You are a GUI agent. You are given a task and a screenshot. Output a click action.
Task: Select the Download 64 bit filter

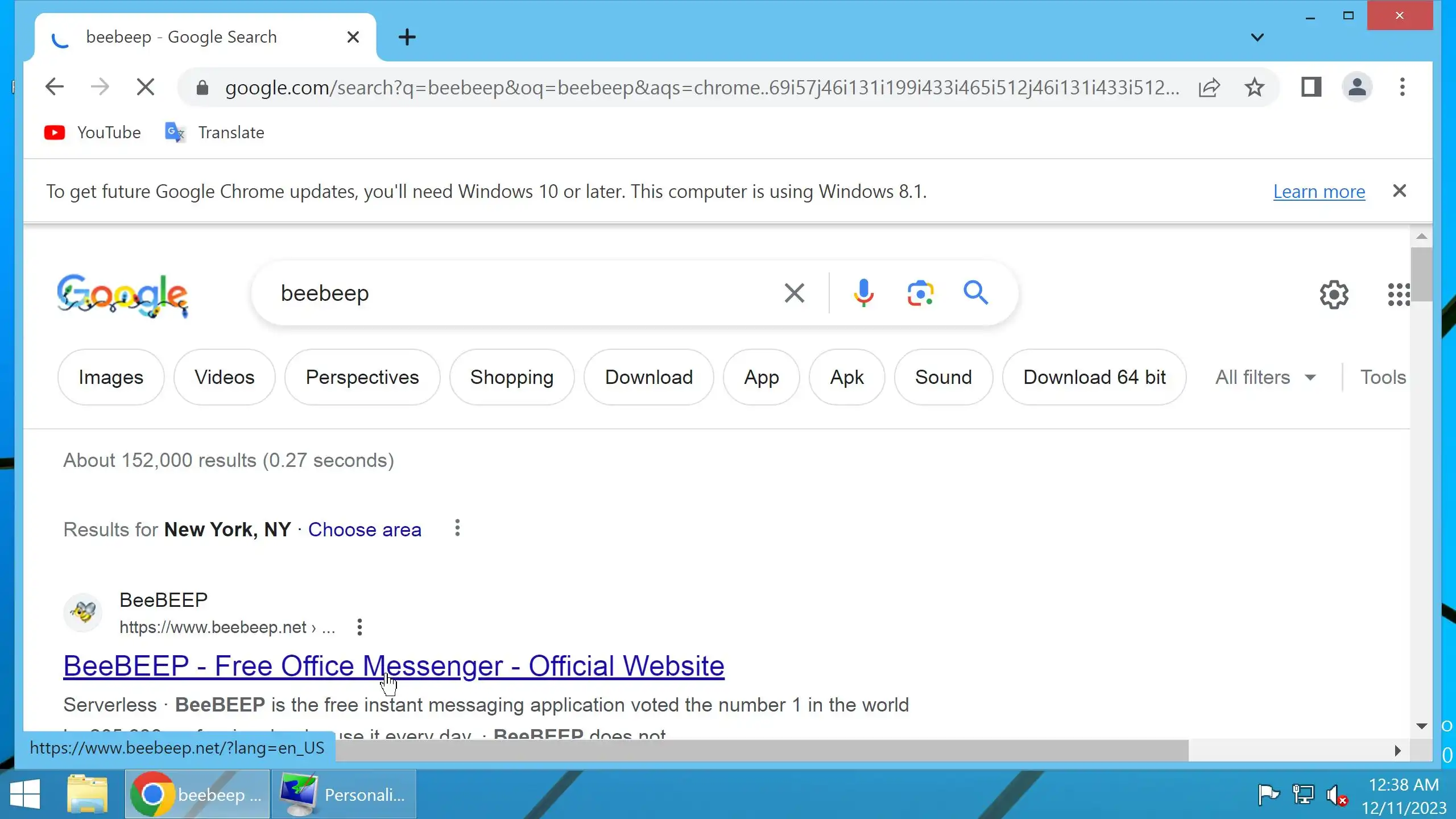[1094, 378]
